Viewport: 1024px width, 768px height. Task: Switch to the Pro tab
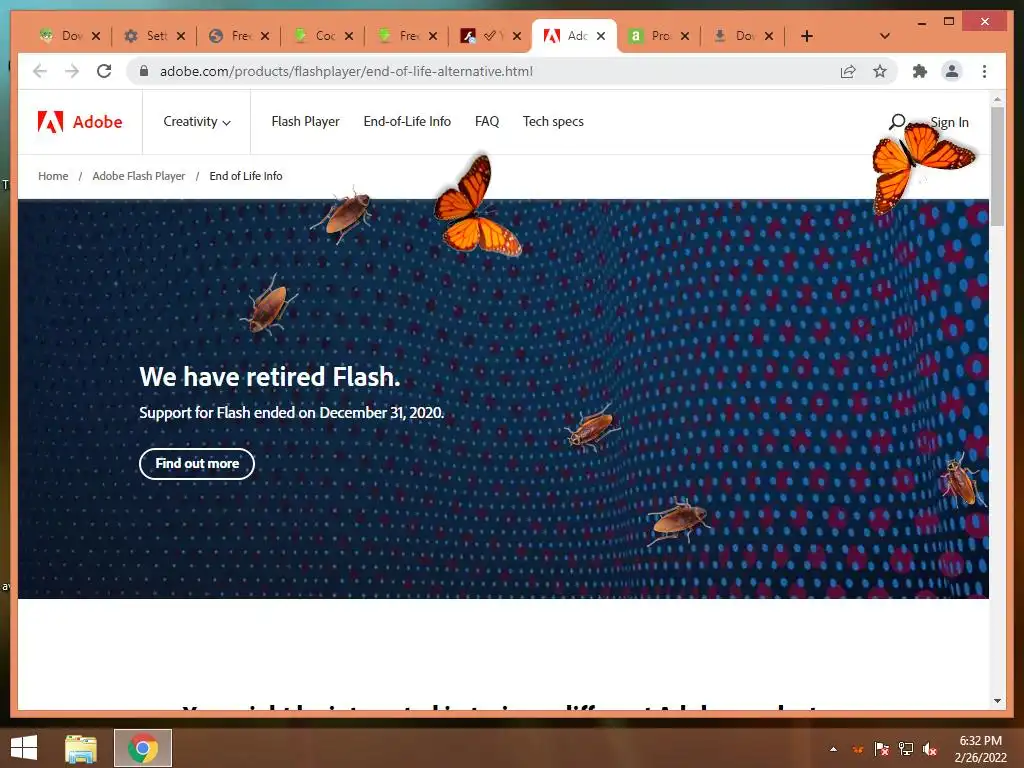coord(659,36)
